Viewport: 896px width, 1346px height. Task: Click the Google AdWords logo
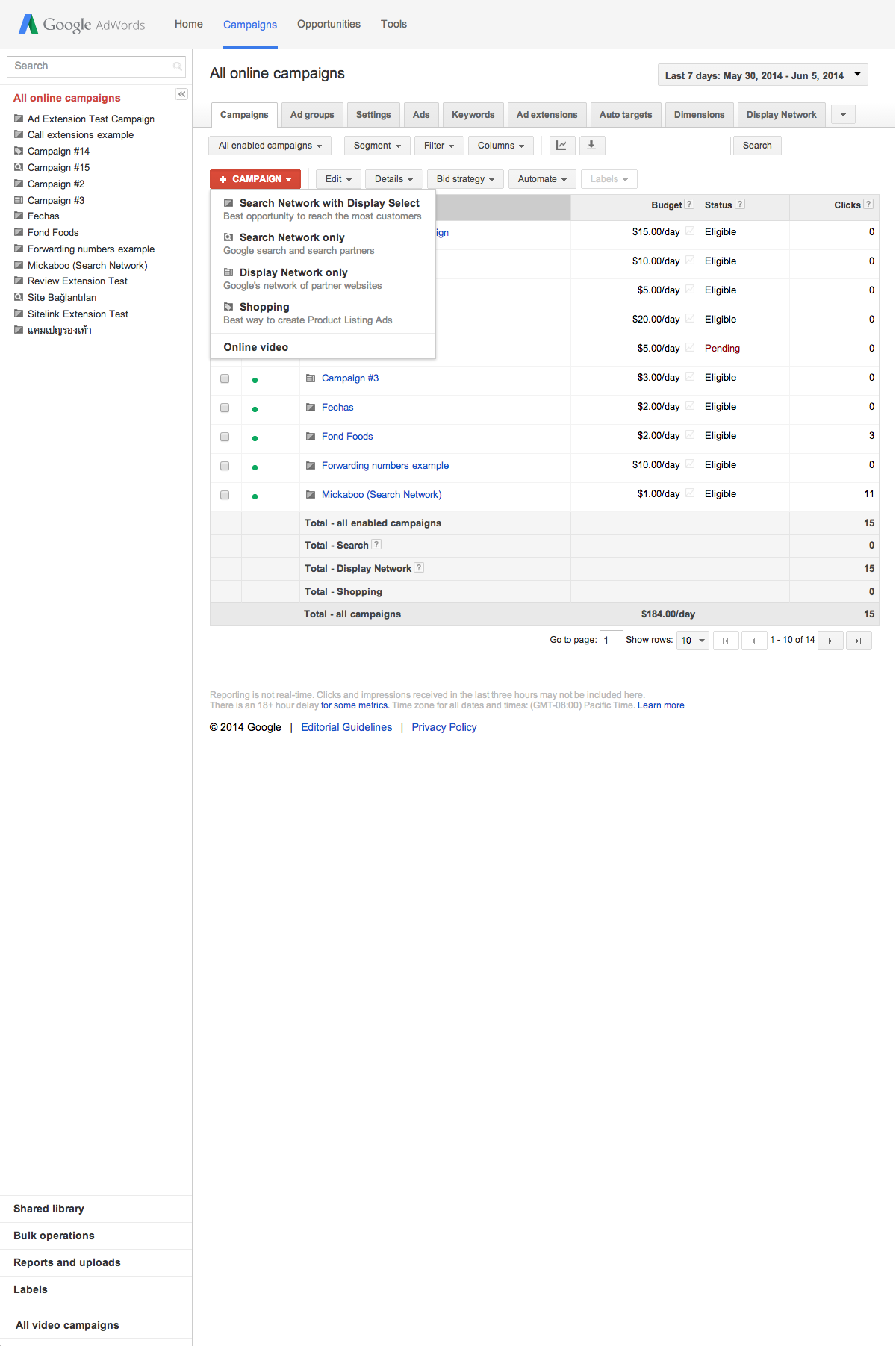coord(82,25)
